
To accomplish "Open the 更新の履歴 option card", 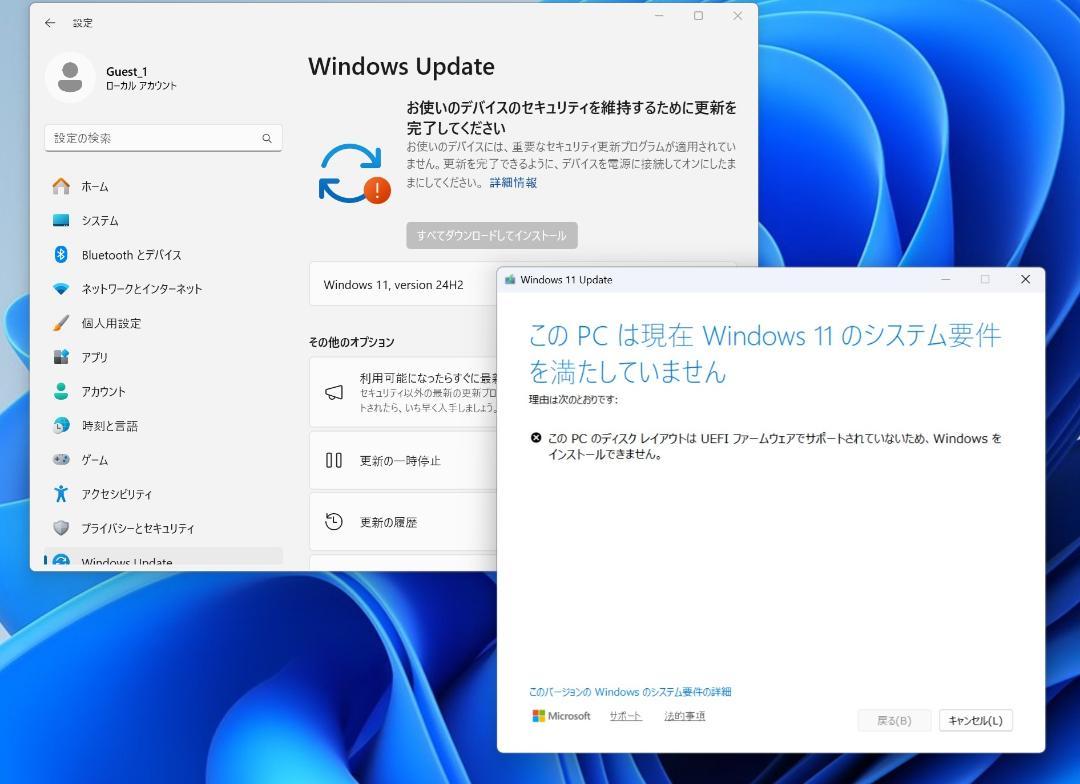I will tap(403, 522).
